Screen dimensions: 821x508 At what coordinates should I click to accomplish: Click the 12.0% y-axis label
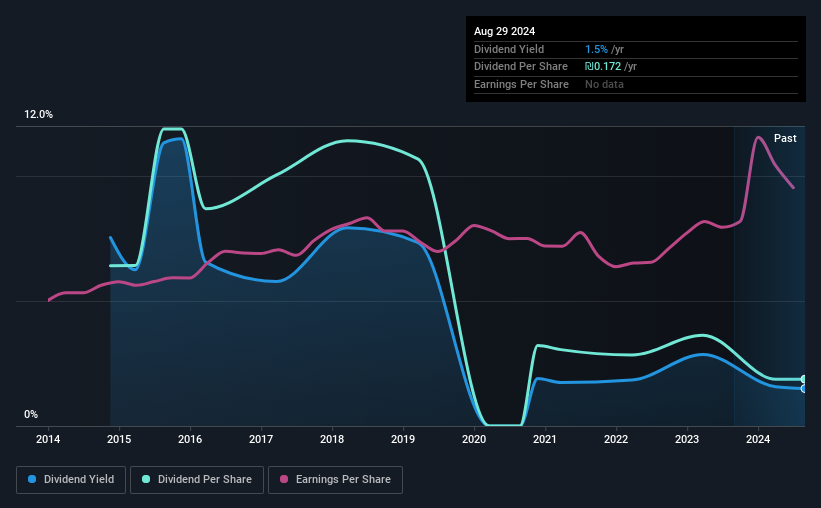pos(38,115)
